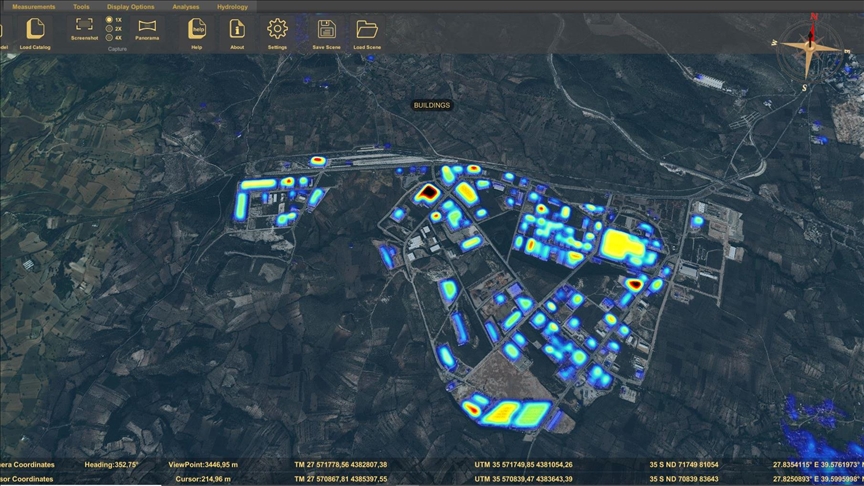Click the large yellow heatmap building
The image size is (864, 486).
[621, 243]
